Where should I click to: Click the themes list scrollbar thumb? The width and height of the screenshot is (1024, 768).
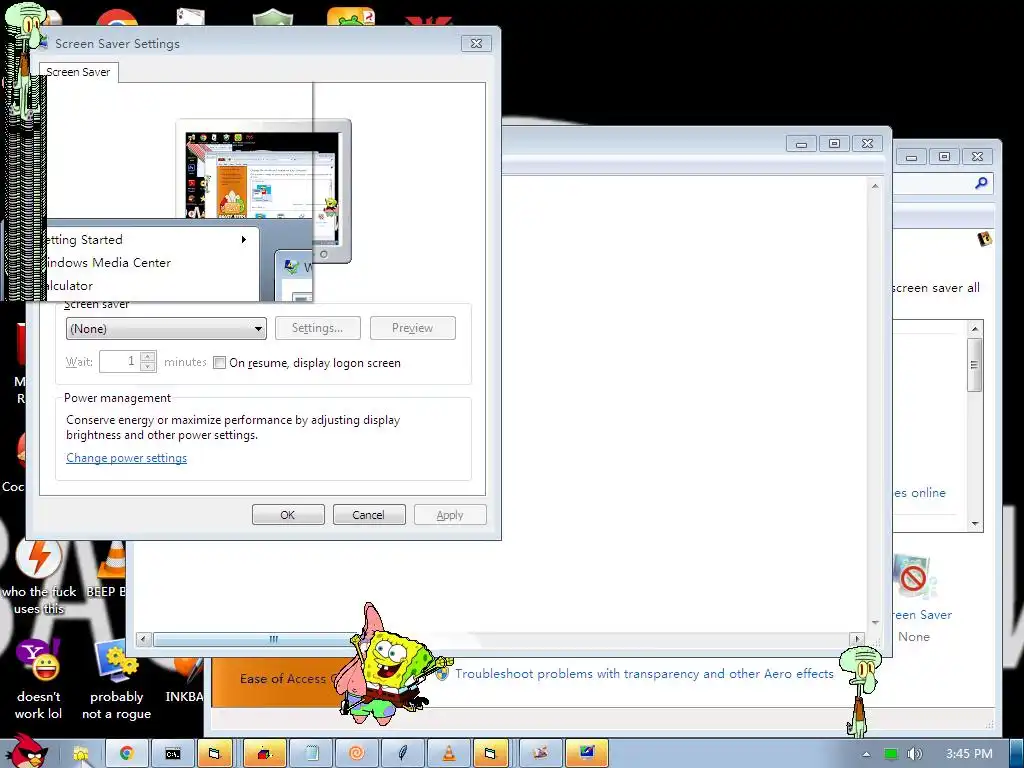pos(974,364)
